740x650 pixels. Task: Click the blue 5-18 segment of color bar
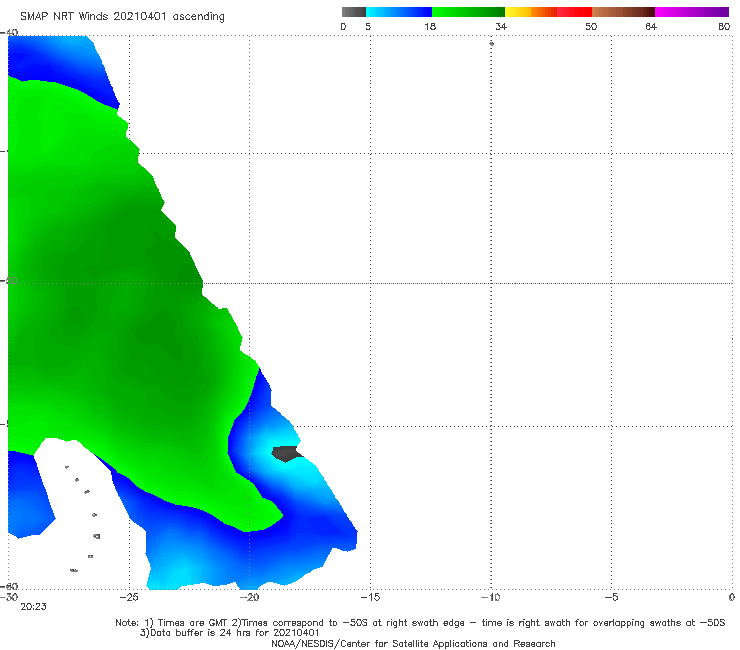(x=399, y=12)
